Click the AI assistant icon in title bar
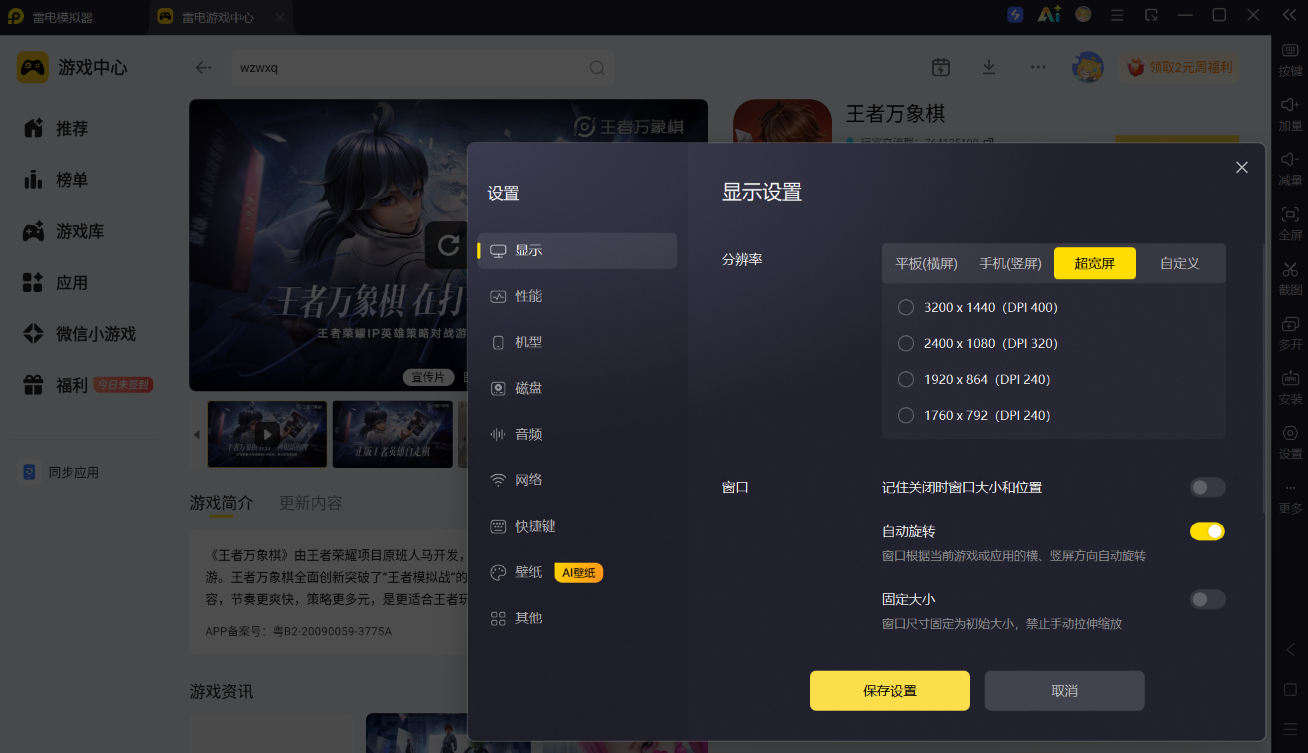 pyautogui.click(x=1049, y=15)
